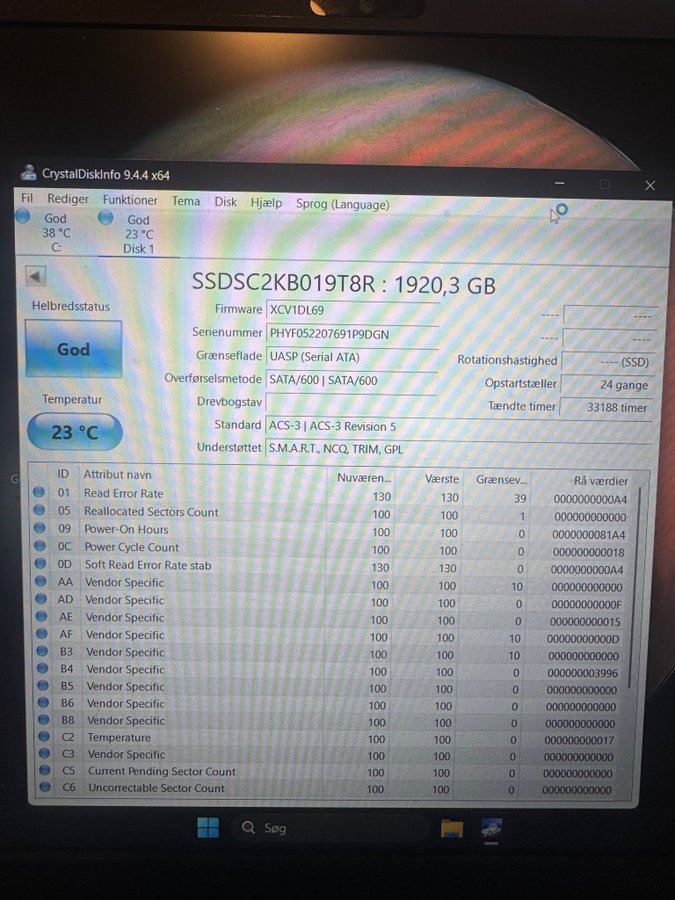Image resolution: width=675 pixels, height=900 pixels.
Task: Click the Rå værdier column header
Action: point(600,481)
